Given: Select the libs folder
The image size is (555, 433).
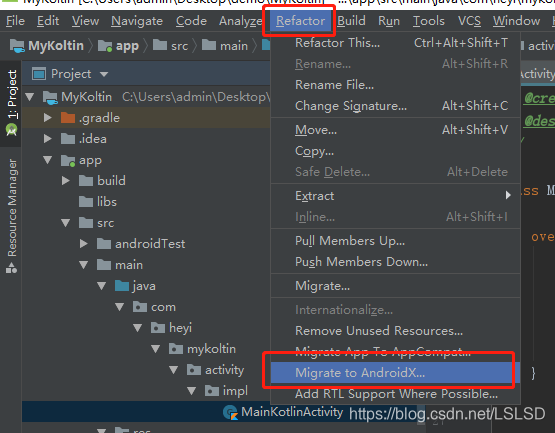Looking at the screenshot, I should click(98, 202).
